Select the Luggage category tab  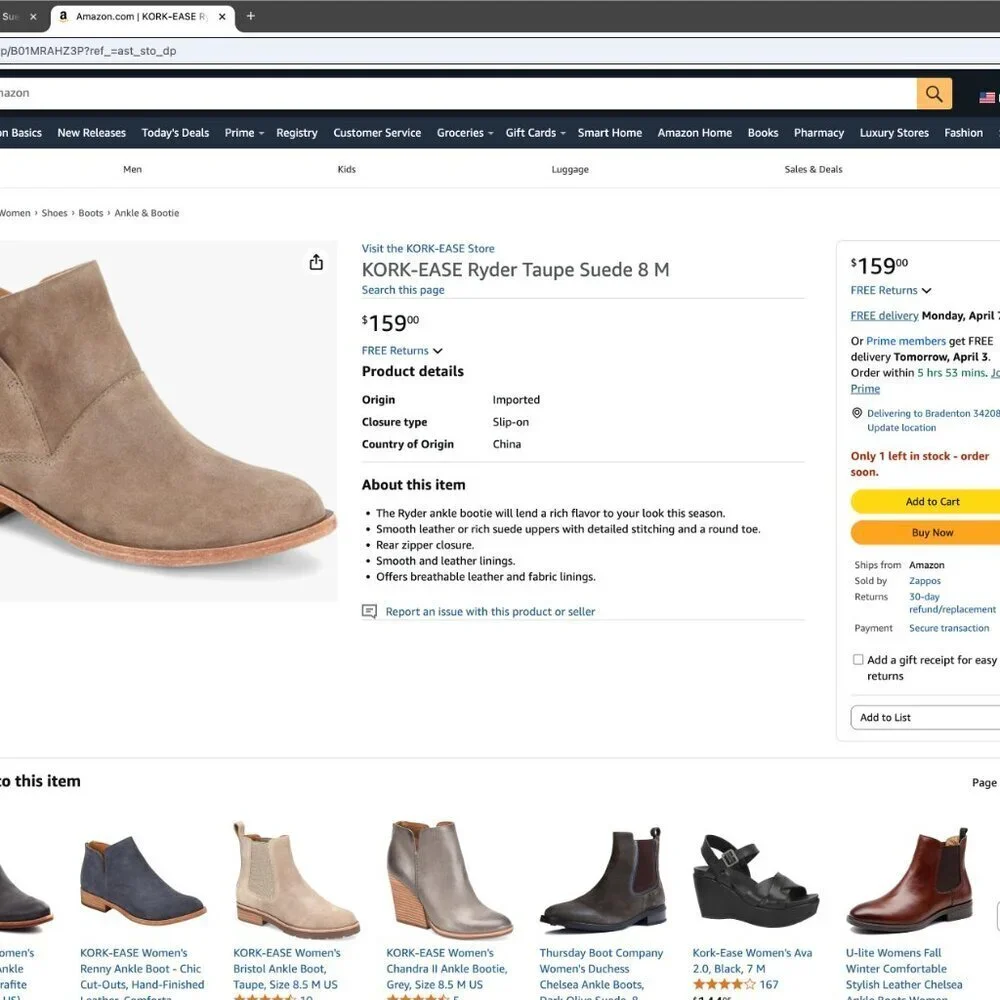[x=570, y=170]
